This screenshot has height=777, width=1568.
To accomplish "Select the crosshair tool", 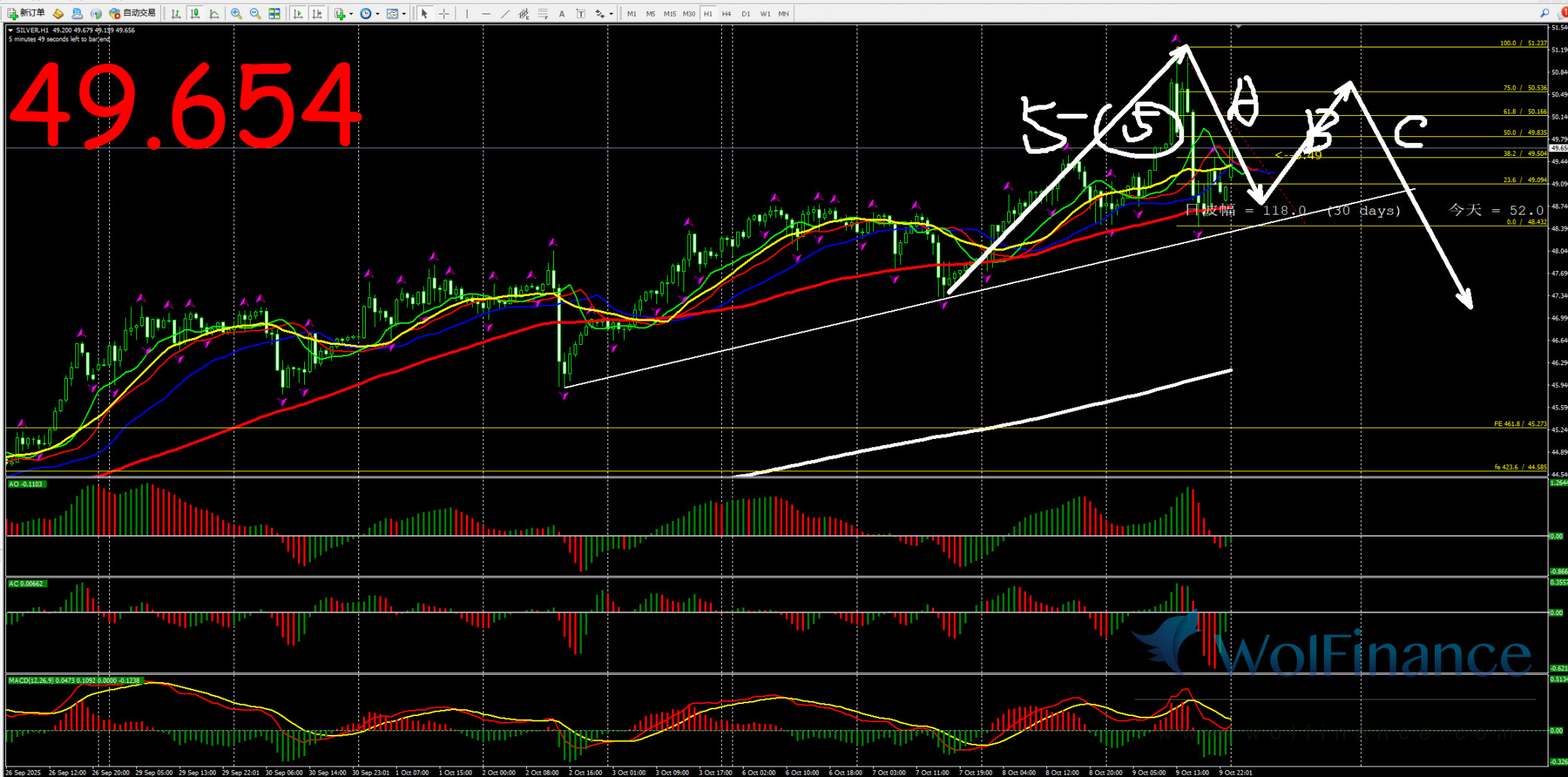I will [444, 14].
